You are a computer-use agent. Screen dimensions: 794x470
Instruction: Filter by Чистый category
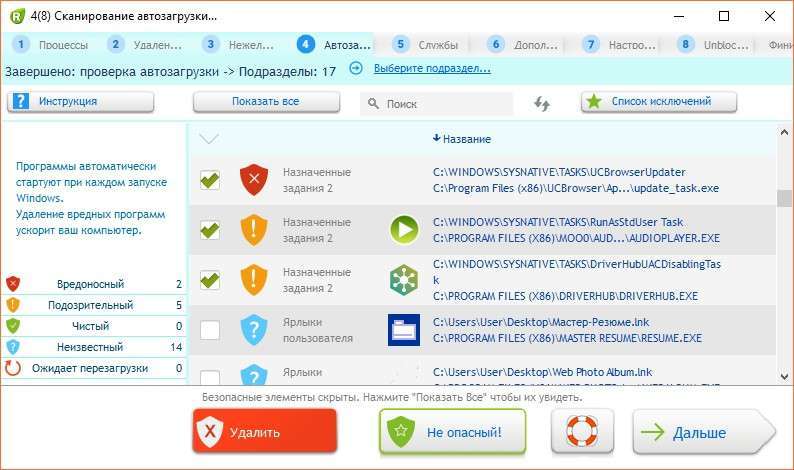[x=94, y=326]
